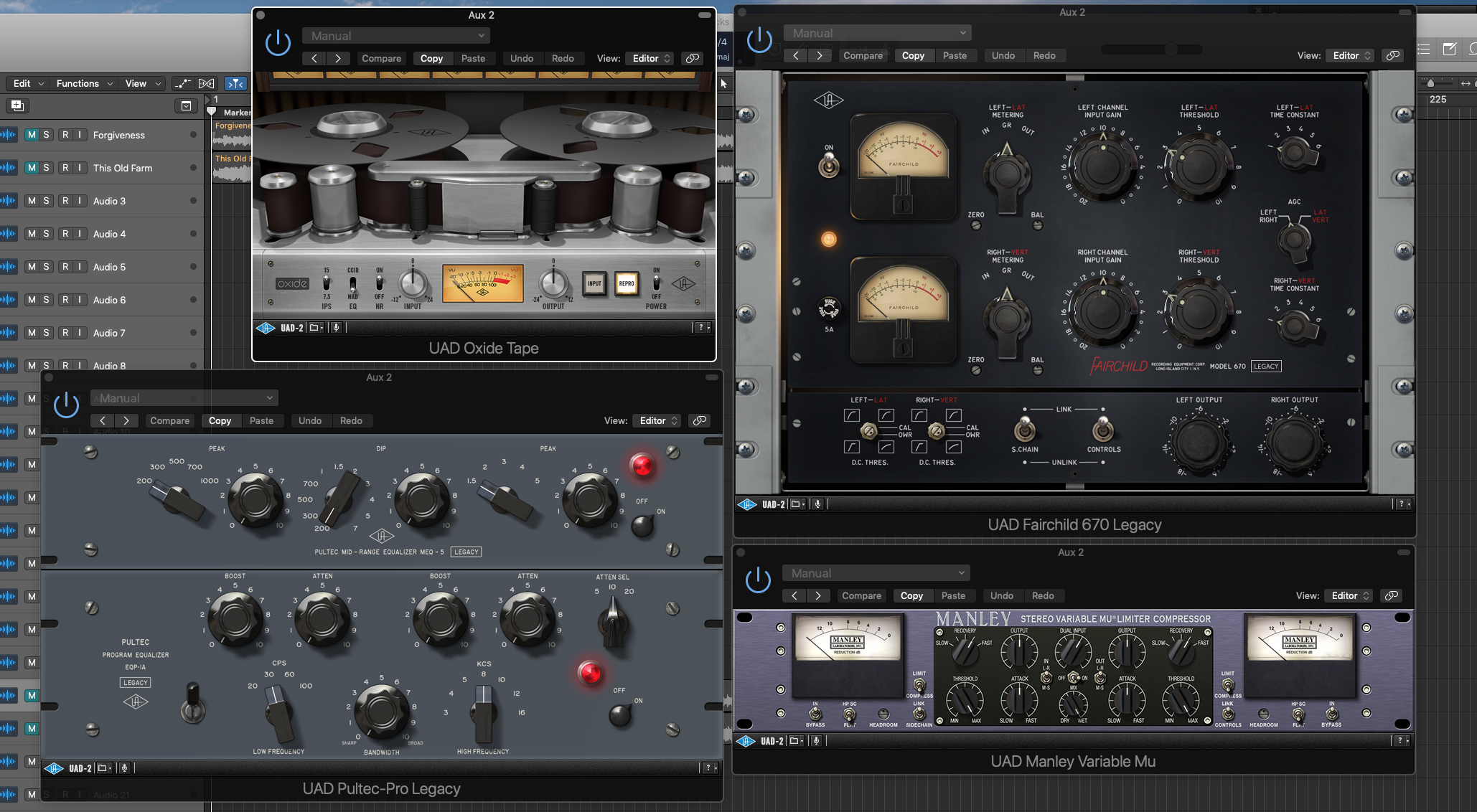The height and width of the screenshot is (812, 1477).
Task: Toggle power button of Oxide Tape plugin window
Action: click(x=278, y=43)
